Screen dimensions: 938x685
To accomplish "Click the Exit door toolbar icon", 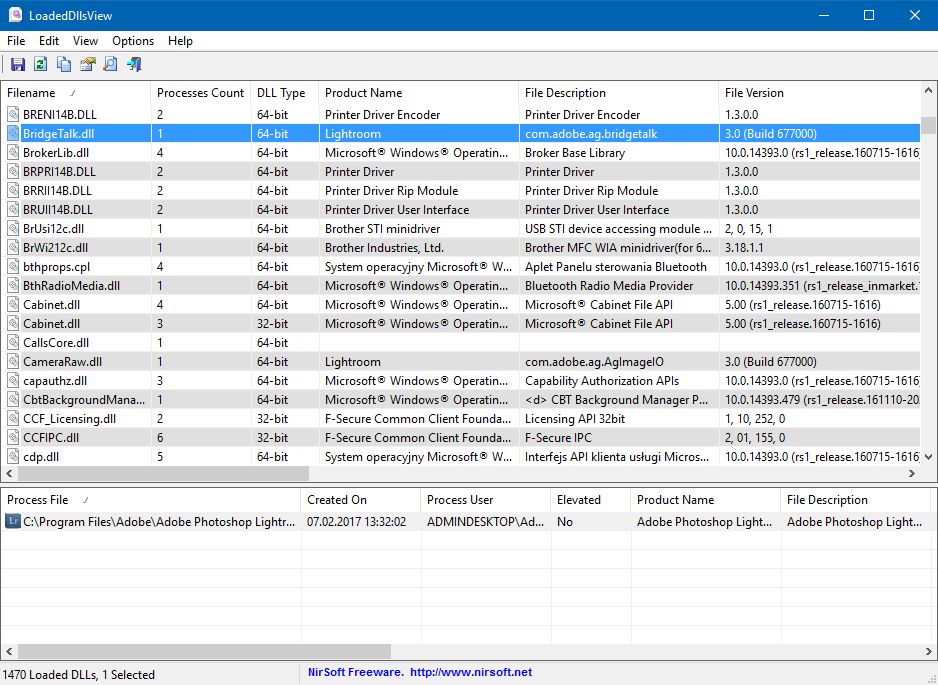I will (x=134, y=65).
